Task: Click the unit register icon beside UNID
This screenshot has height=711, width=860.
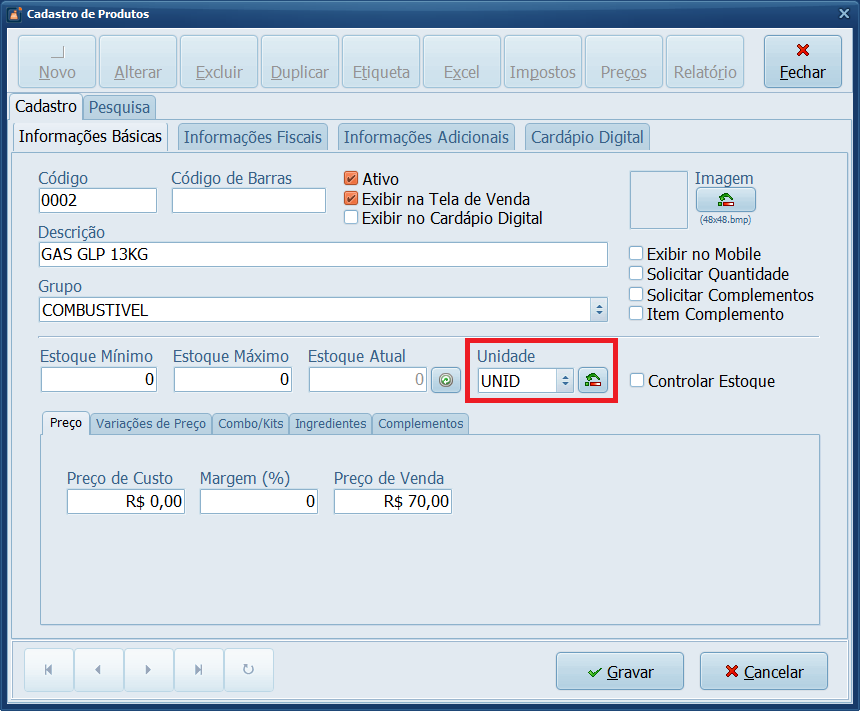Action: tap(593, 380)
